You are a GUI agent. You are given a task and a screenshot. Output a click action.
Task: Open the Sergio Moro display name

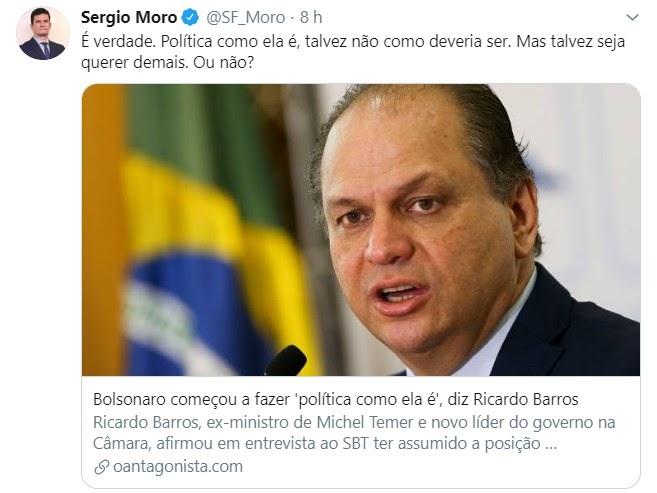coord(129,18)
